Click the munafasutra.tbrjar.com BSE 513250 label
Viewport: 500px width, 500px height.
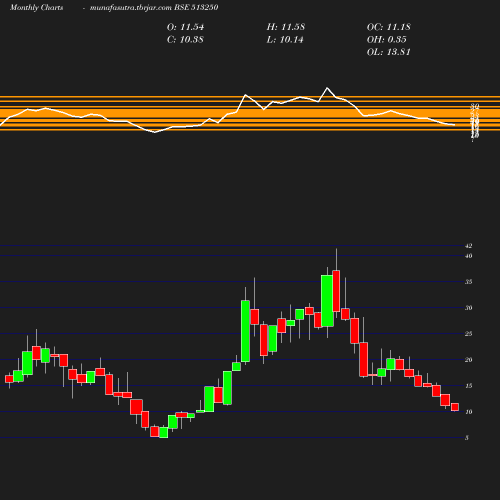point(154,8)
